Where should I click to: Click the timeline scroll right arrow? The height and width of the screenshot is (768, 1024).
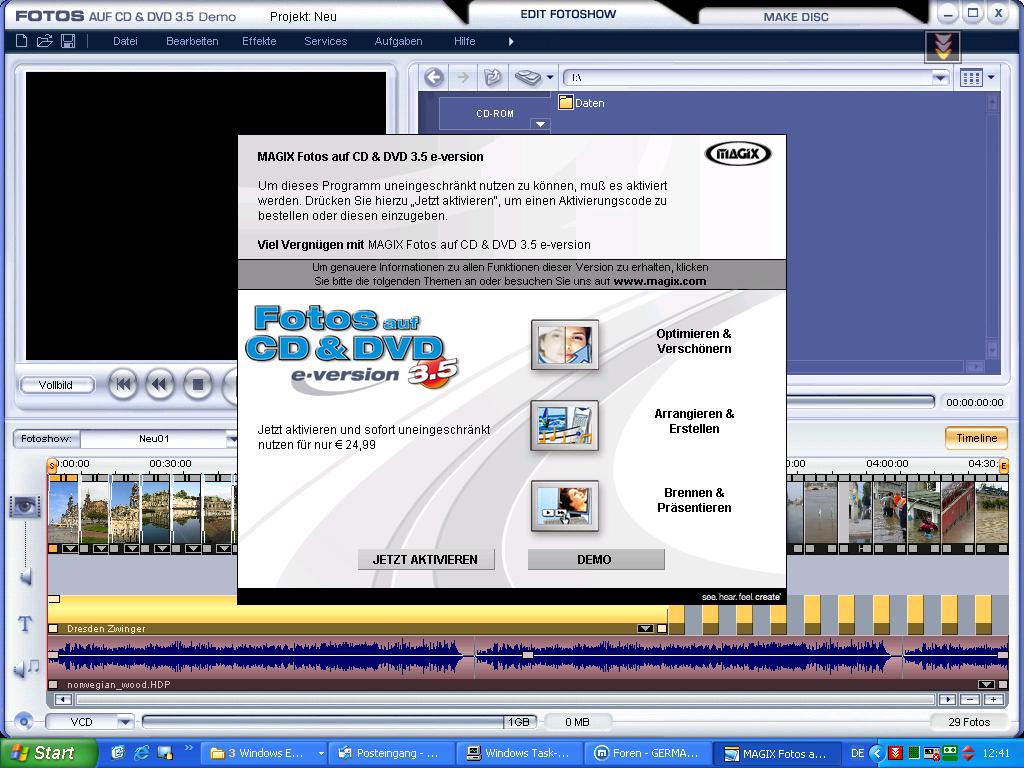(x=947, y=699)
